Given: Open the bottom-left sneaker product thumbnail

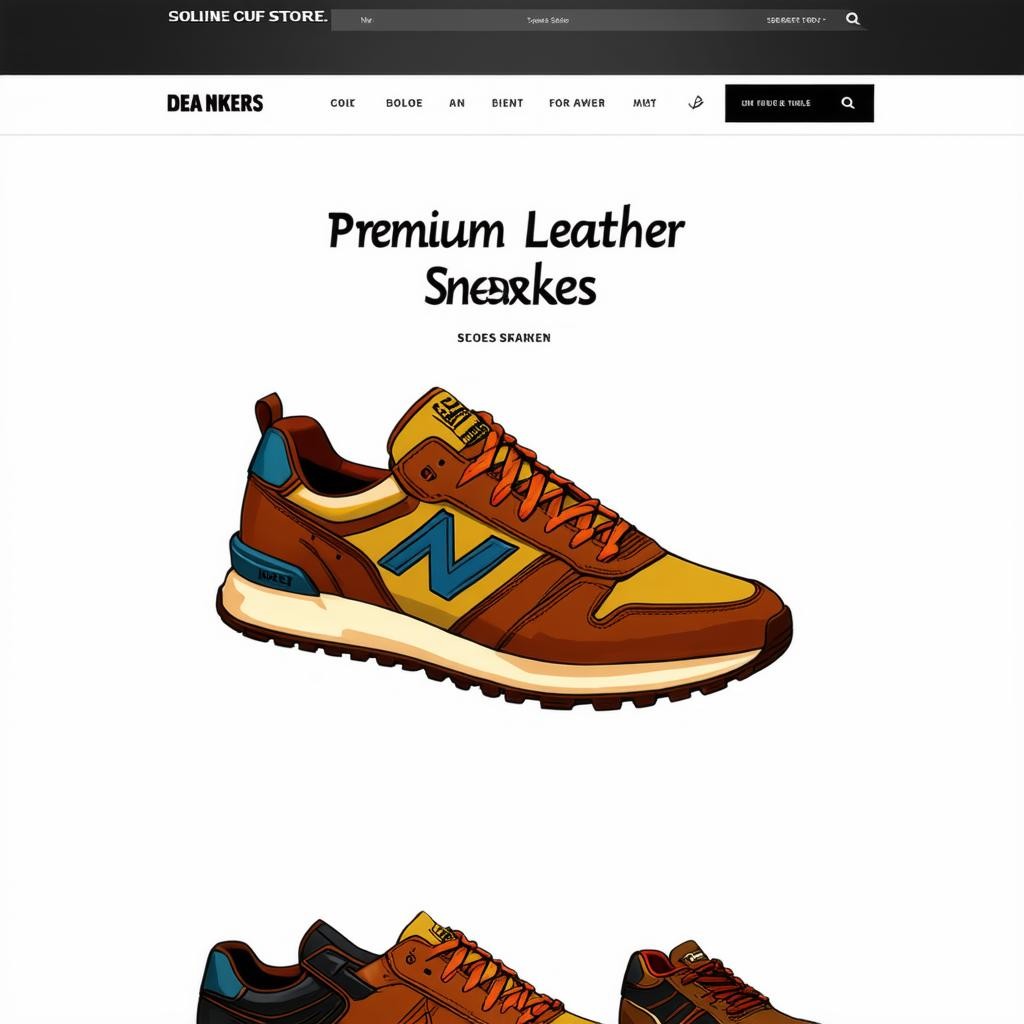Looking at the screenshot, I should 392,968.
